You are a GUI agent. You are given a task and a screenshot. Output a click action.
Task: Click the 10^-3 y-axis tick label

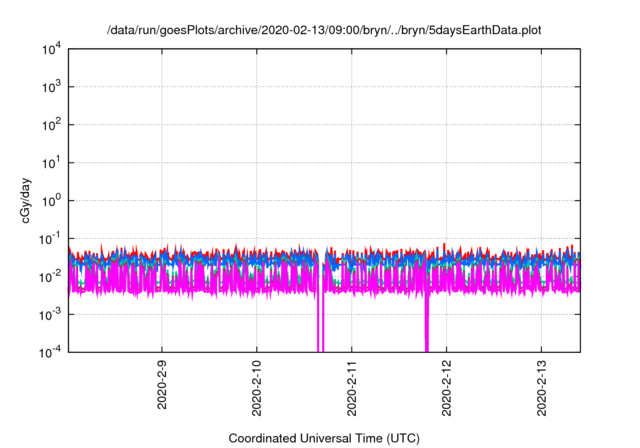click(50, 315)
